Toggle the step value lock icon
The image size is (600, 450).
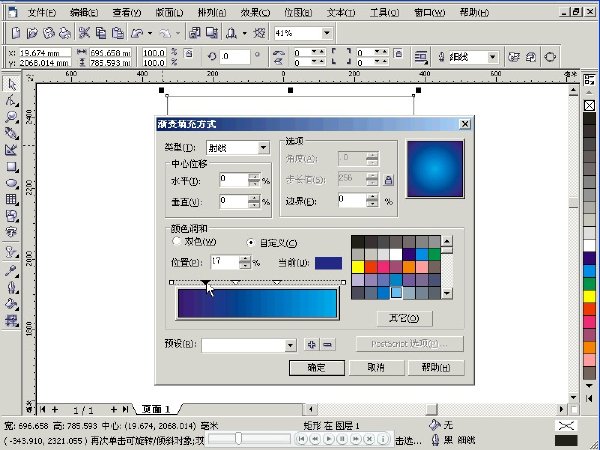[388, 180]
